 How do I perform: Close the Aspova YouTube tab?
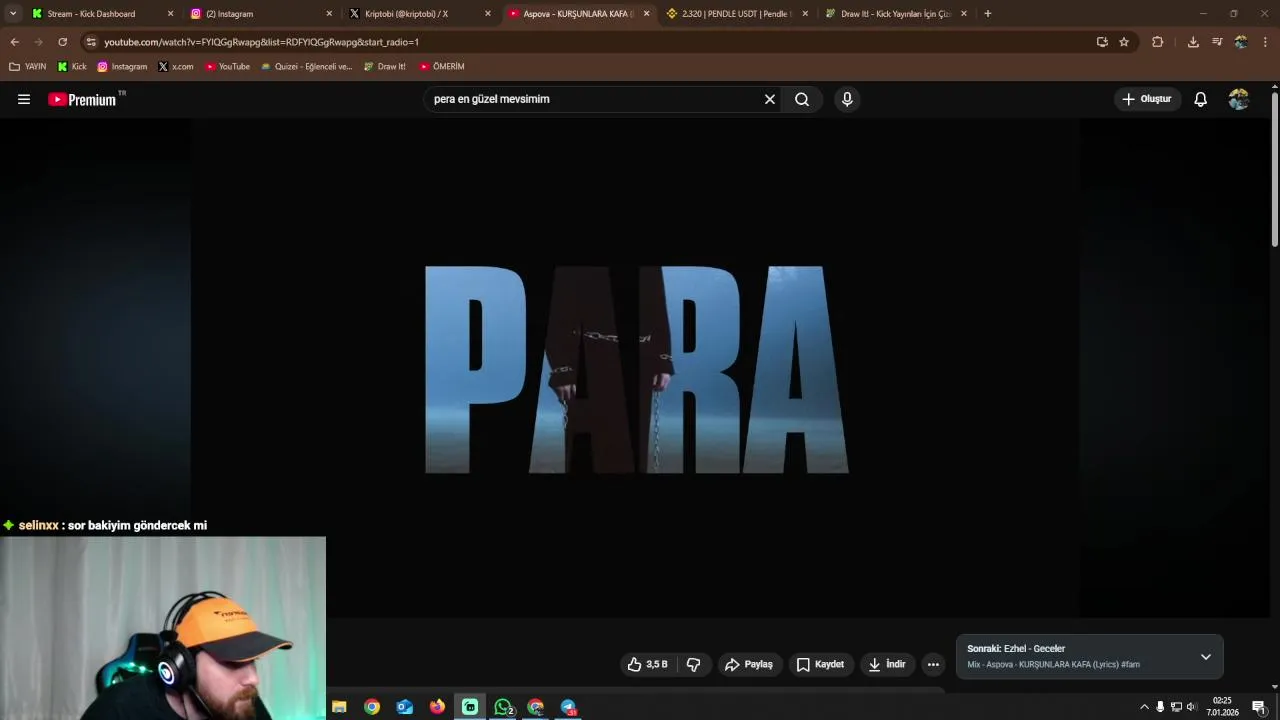tap(646, 14)
